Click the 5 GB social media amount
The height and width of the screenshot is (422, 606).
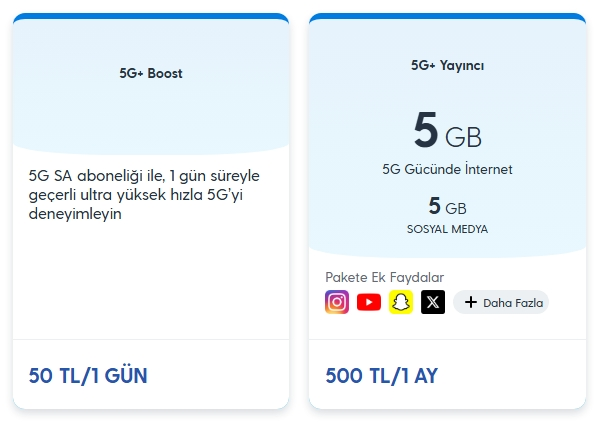447,206
